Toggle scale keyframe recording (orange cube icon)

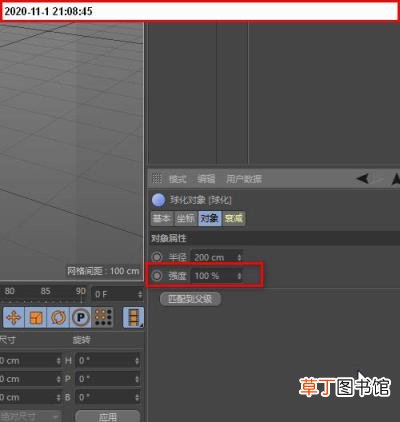(x=36, y=317)
